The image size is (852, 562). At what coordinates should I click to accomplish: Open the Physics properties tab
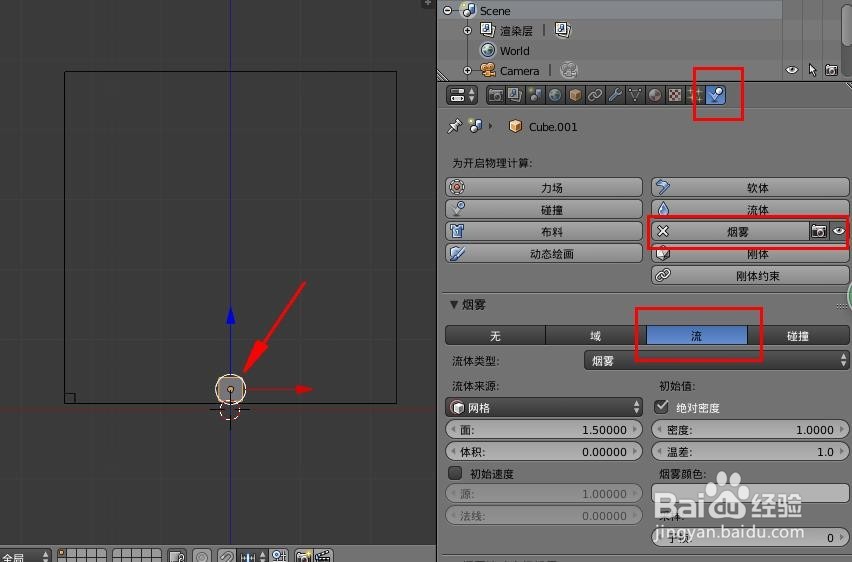[716, 96]
